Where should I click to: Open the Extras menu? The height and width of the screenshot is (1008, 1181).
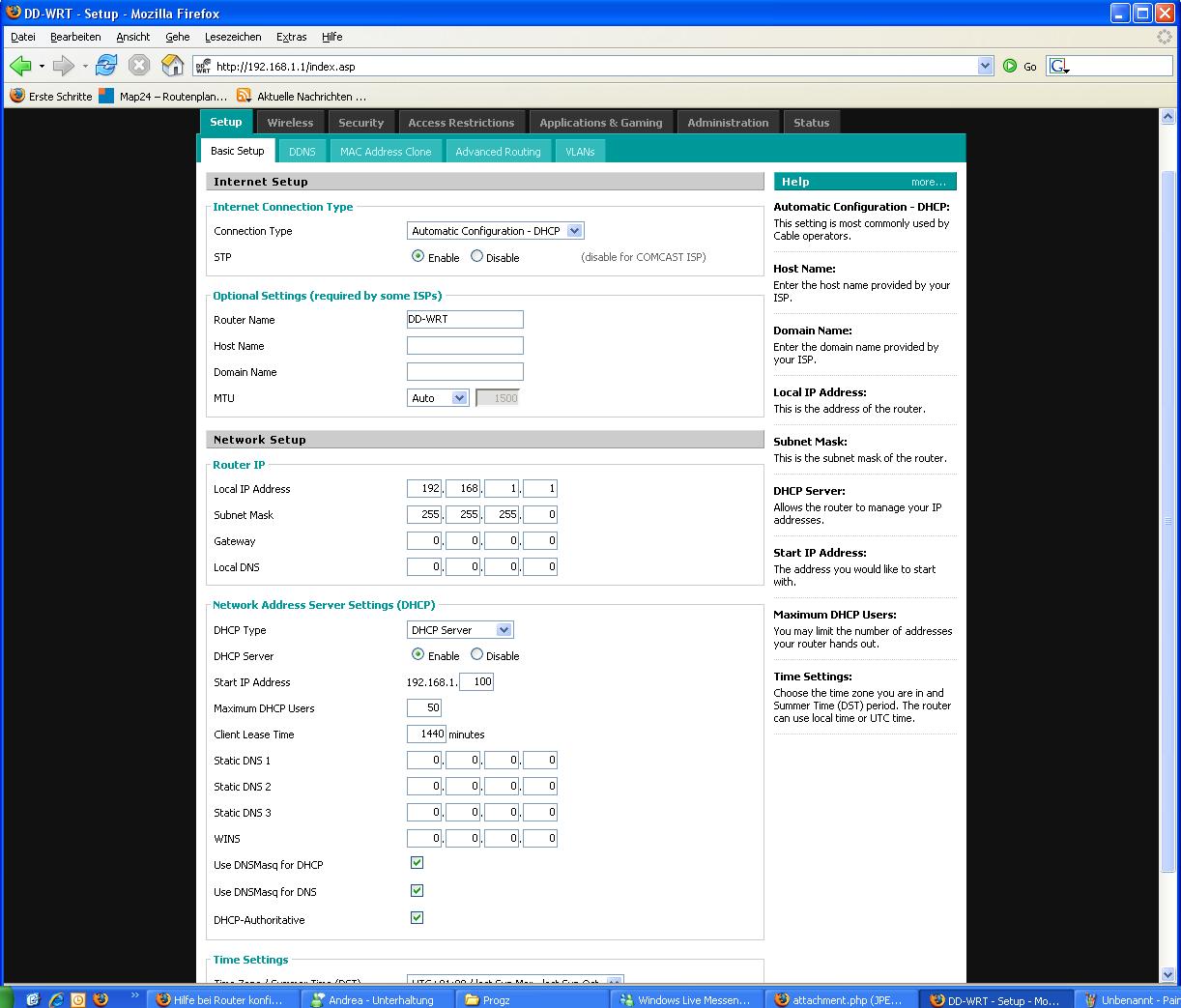(291, 37)
